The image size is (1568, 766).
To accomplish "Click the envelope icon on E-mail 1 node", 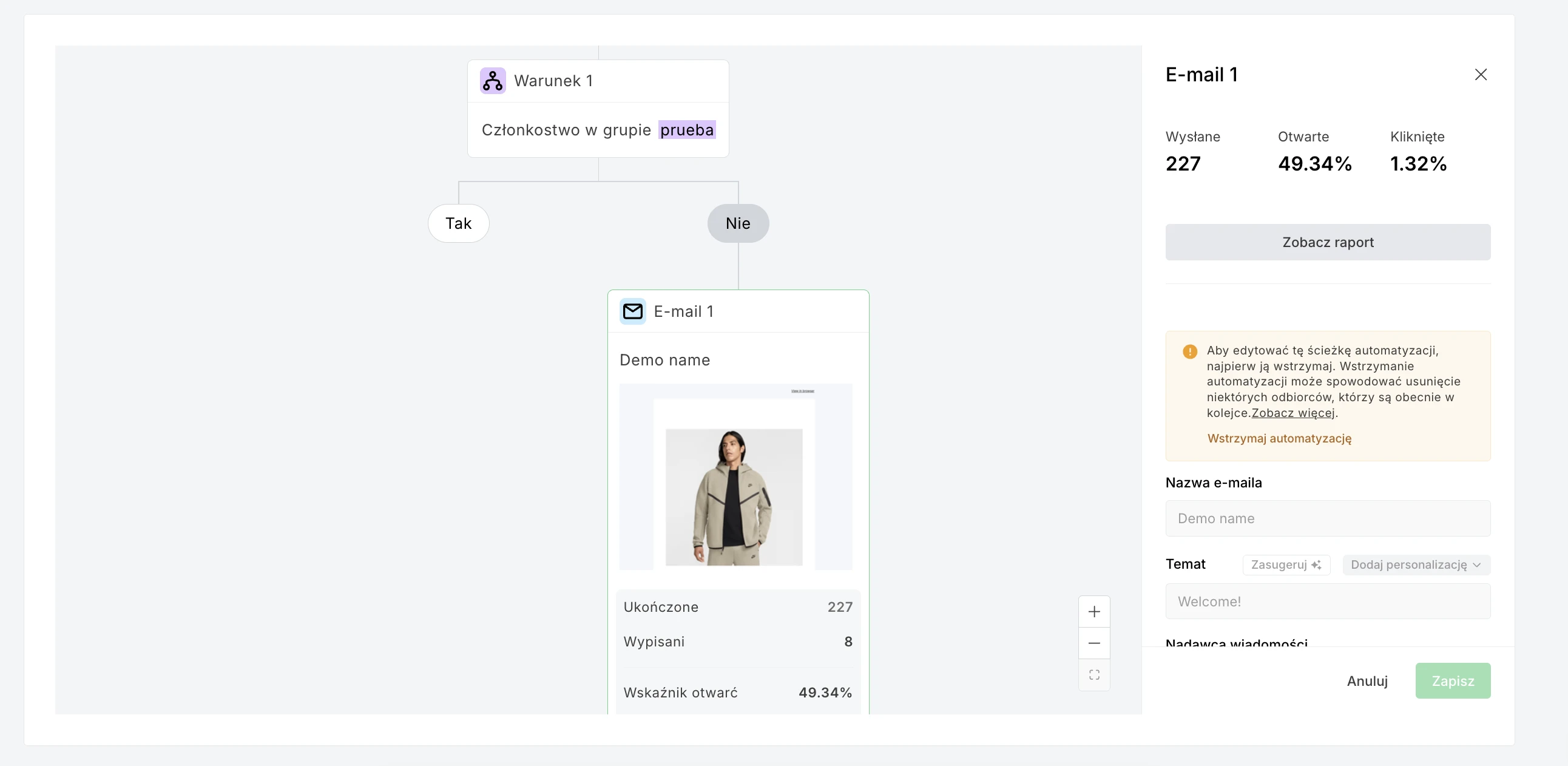I will (633, 311).
